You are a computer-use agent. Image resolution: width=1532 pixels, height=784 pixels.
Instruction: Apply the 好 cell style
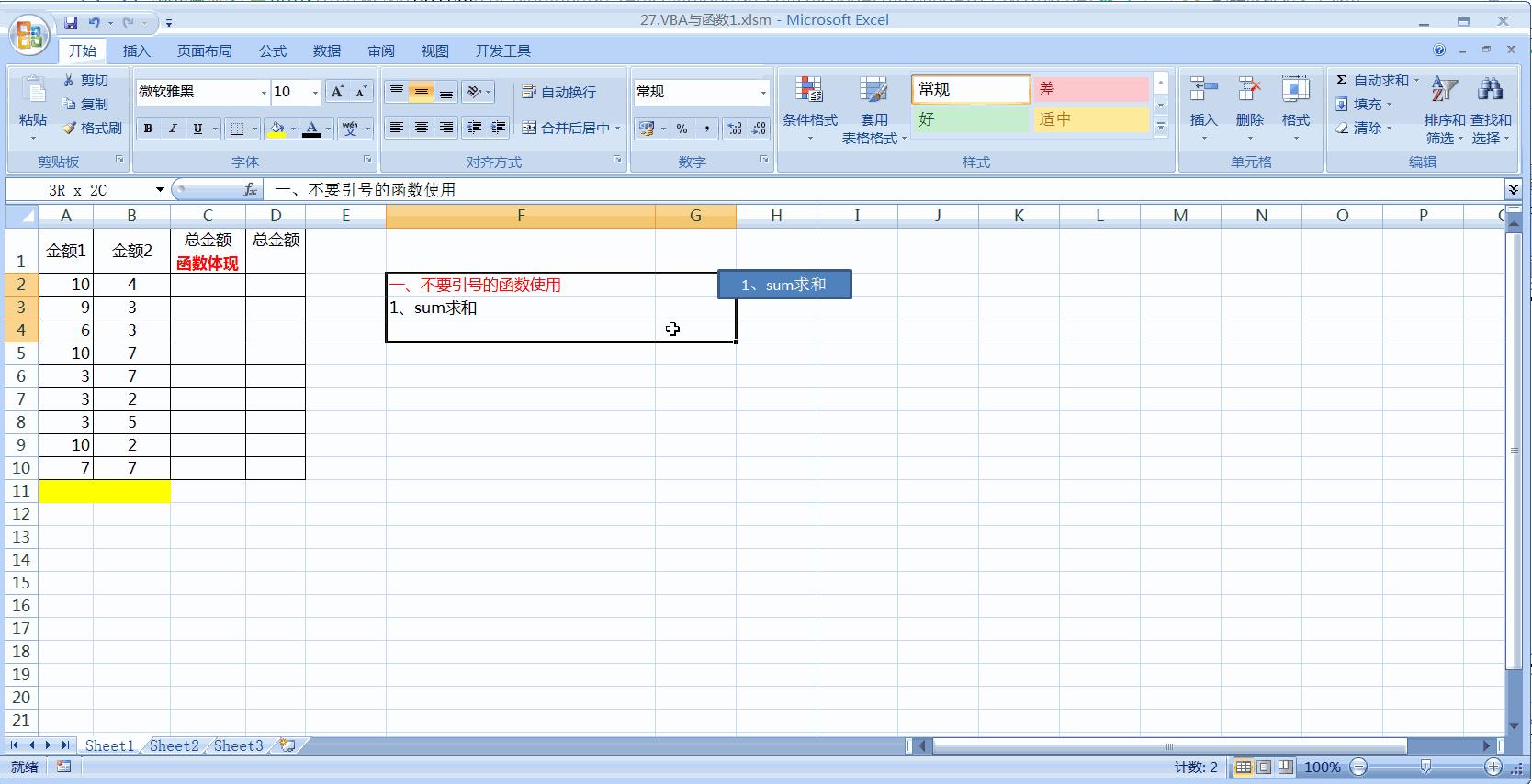pos(971,119)
